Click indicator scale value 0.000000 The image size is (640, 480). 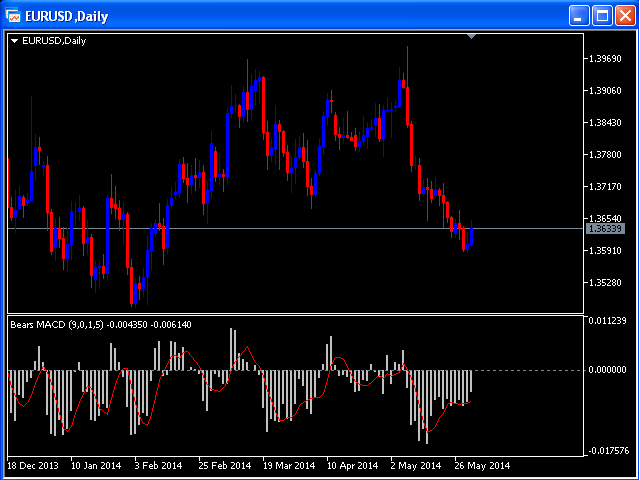click(607, 370)
